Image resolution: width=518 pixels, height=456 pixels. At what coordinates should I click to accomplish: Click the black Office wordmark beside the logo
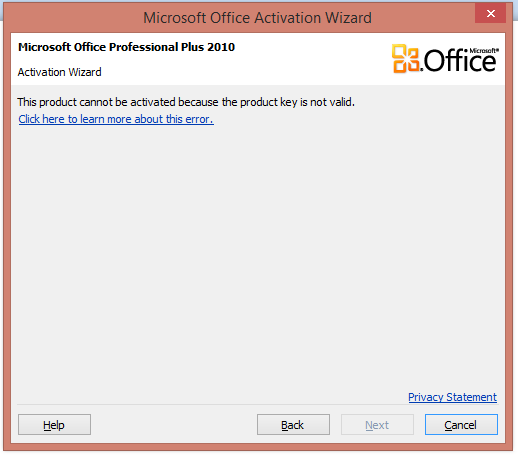pos(459,61)
